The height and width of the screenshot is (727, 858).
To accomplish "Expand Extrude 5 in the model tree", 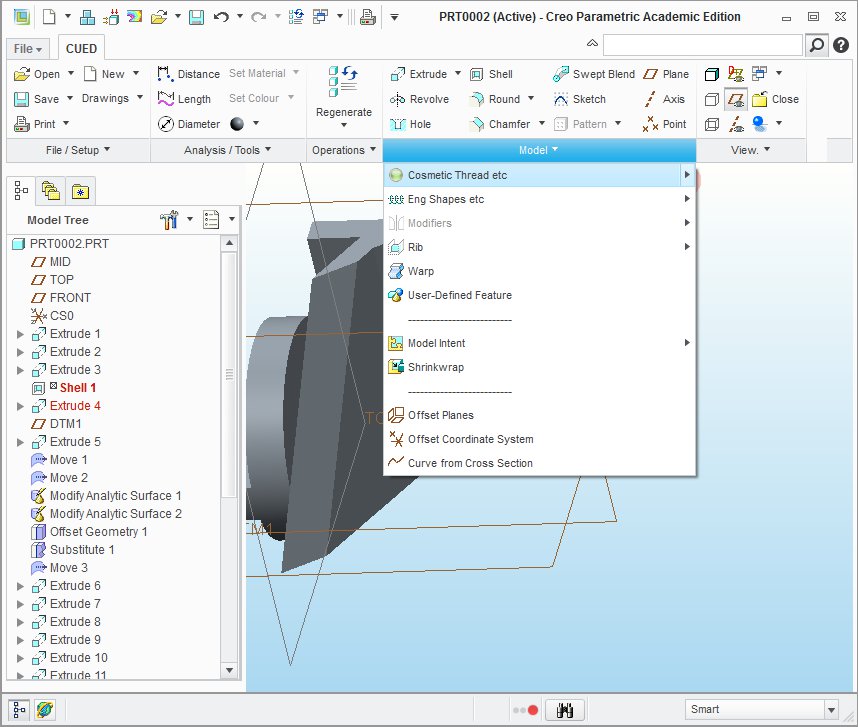I will (20, 442).
